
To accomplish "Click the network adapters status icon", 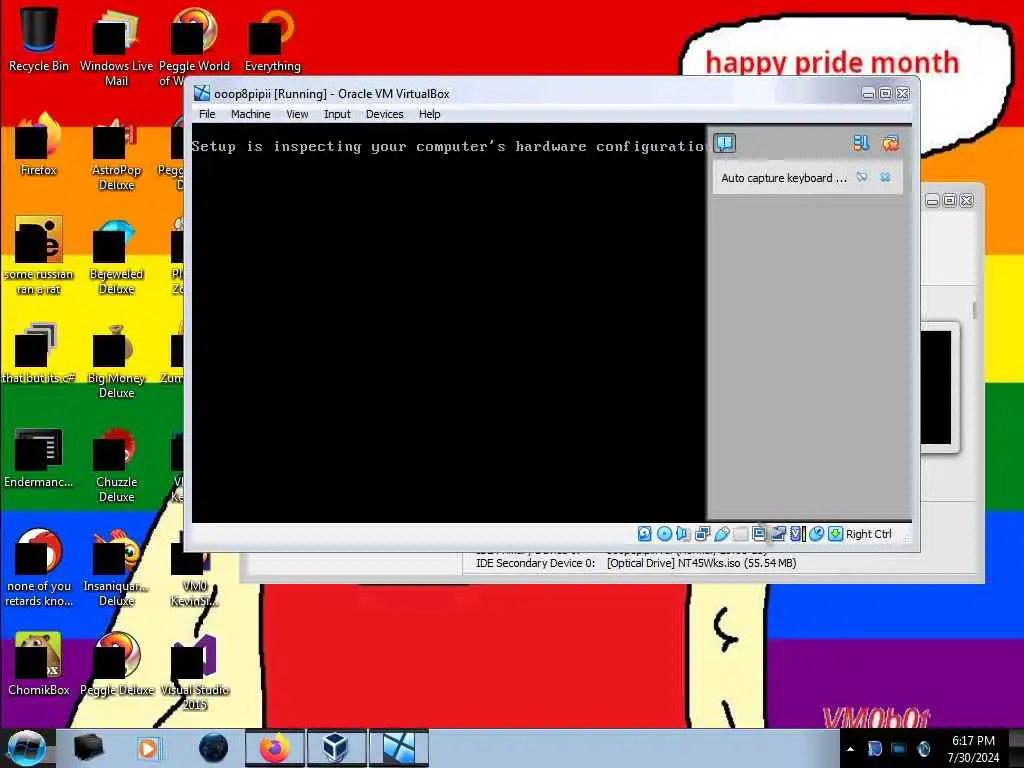I will [702, 534].
